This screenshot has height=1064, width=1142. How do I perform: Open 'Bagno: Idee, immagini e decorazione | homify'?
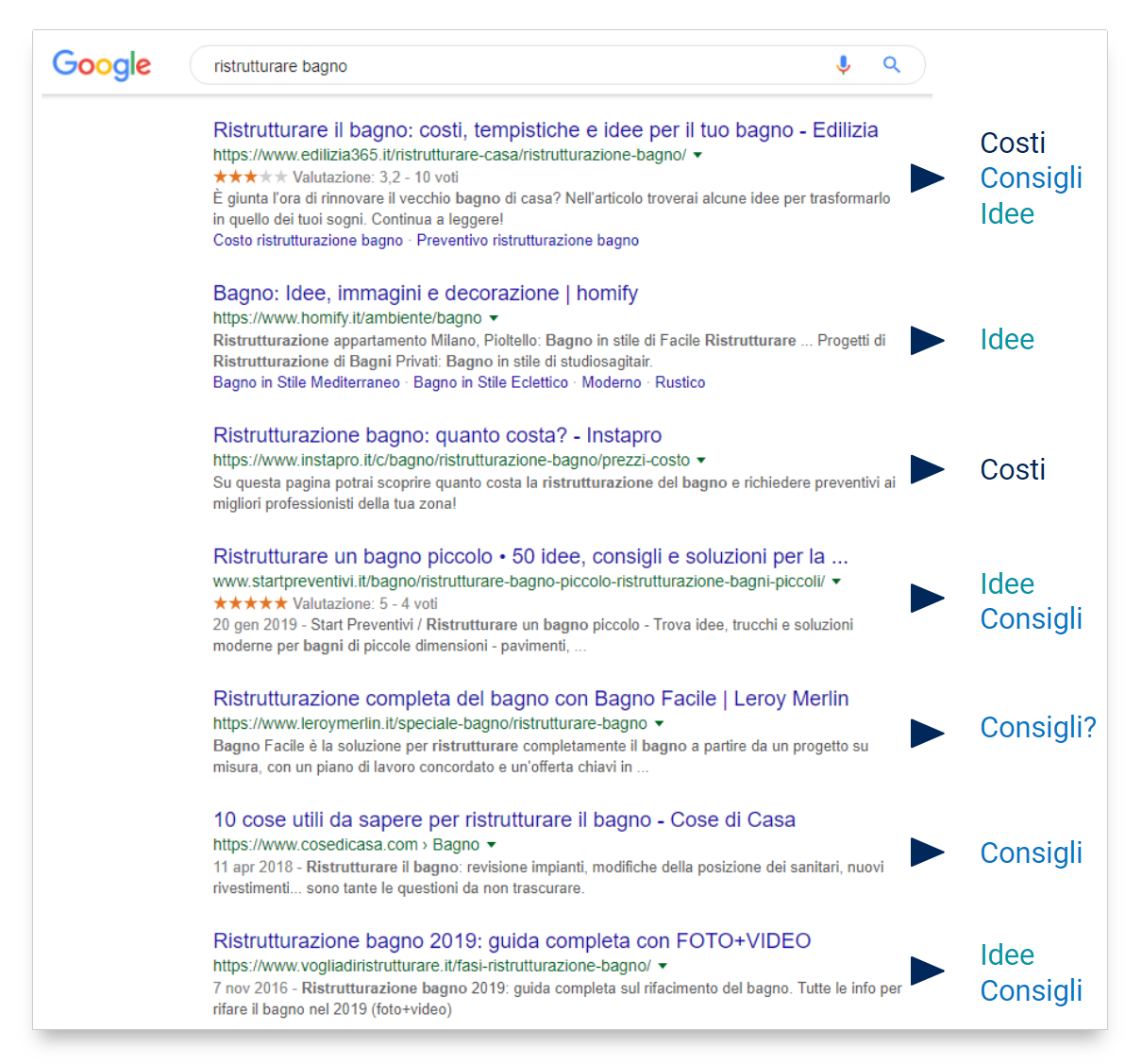click(x=426, y=294)
